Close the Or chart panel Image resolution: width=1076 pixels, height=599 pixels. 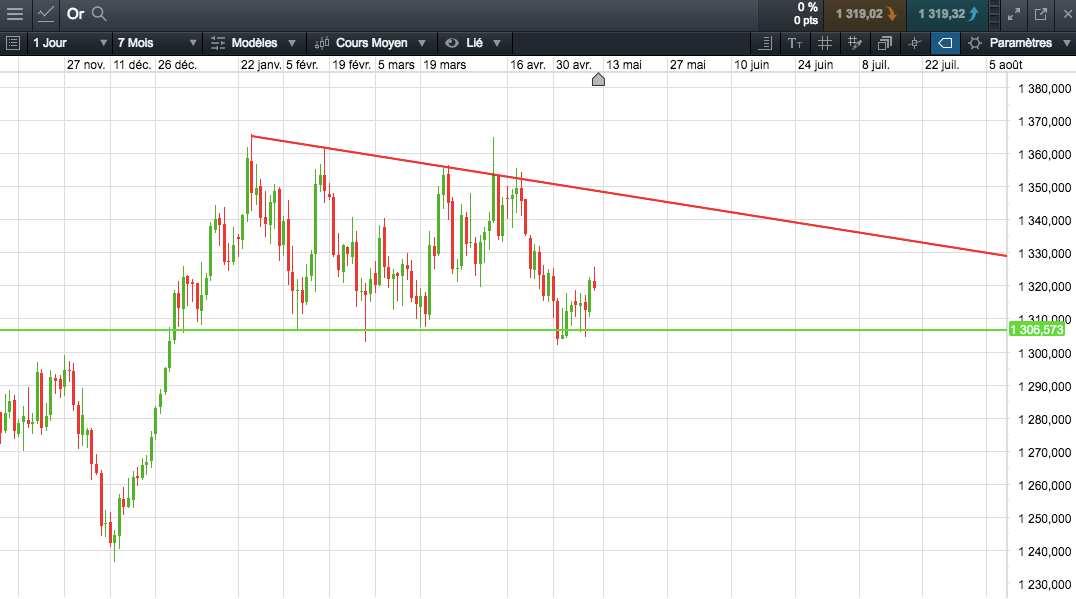1067,14
